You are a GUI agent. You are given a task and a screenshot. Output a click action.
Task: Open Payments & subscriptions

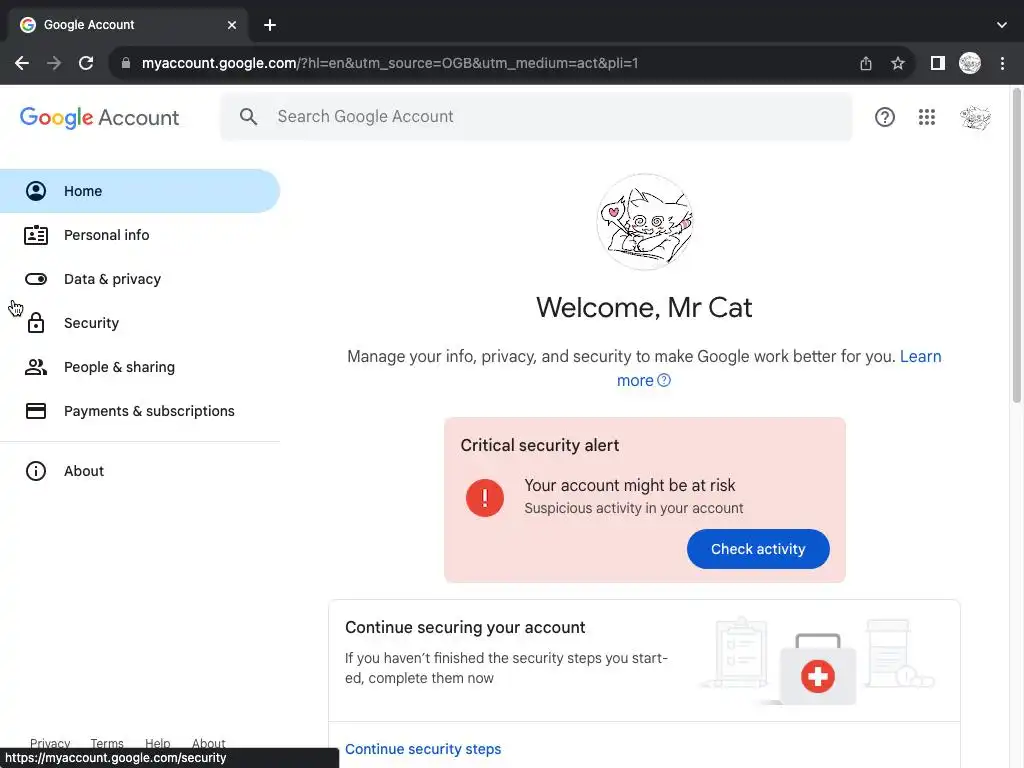click(x=140, y=411)
